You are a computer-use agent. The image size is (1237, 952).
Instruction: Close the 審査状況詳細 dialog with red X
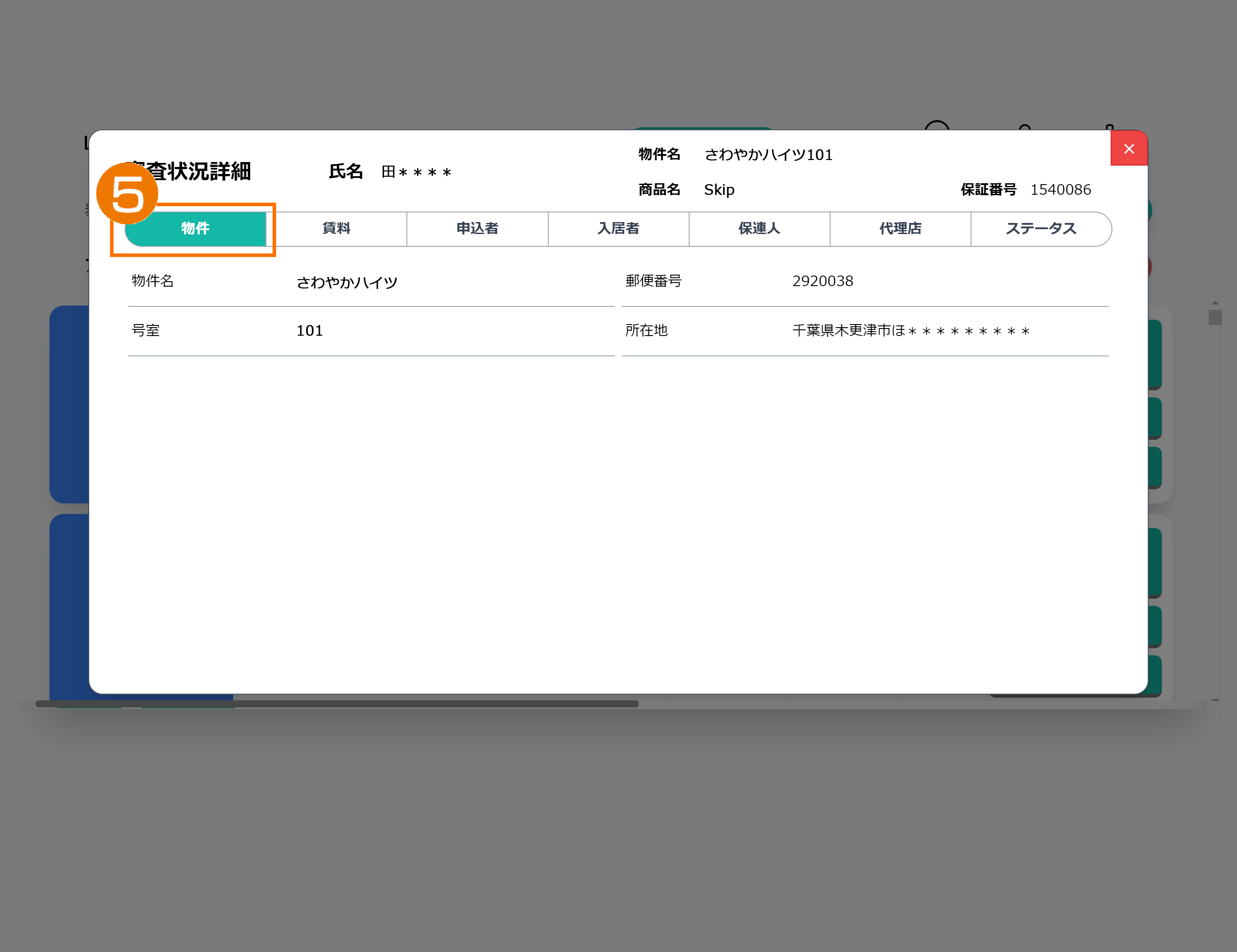tap(1128, 149)
